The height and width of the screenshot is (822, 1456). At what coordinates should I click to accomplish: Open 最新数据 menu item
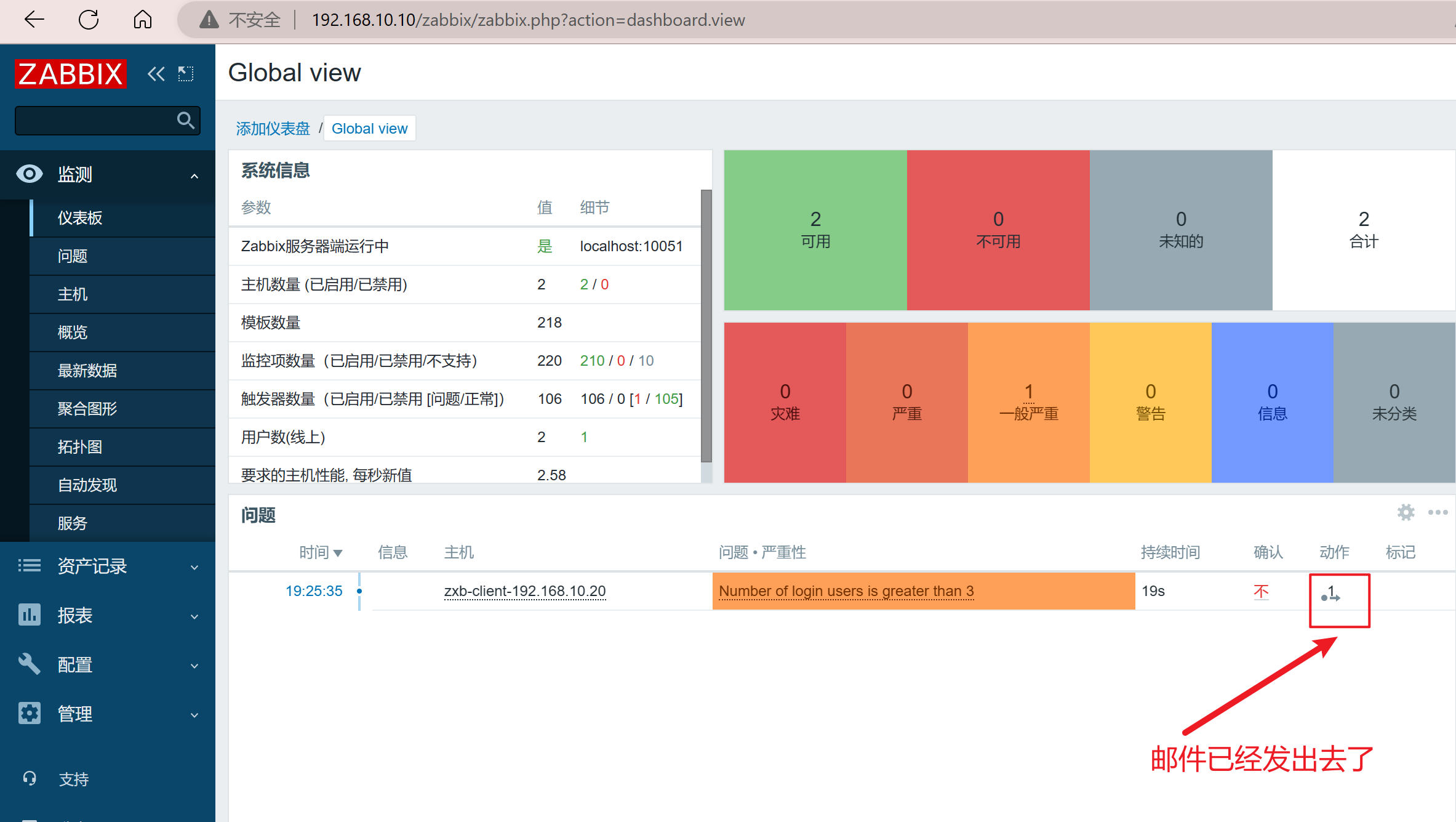coord(122,371)
